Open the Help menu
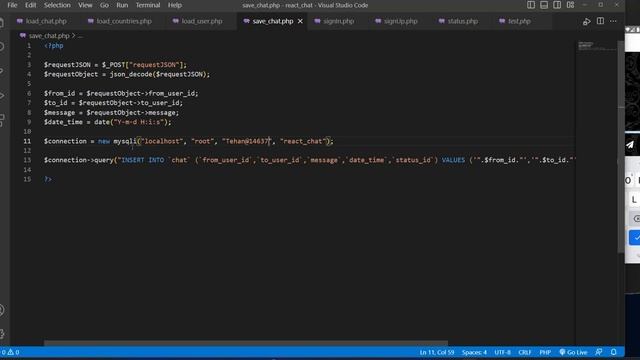The width and height of the screenshot is (640, 360). pos(175,5)
